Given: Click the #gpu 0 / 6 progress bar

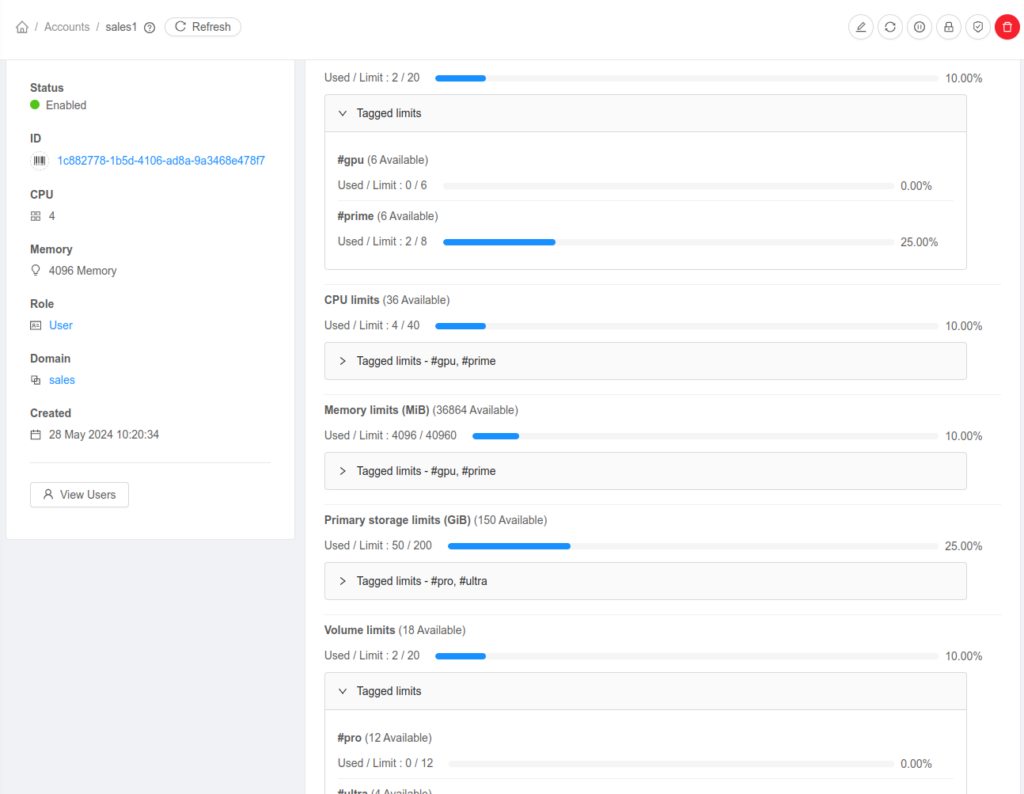Looking at the screenshot, I should pyautogui.click(x=668, y=186).
